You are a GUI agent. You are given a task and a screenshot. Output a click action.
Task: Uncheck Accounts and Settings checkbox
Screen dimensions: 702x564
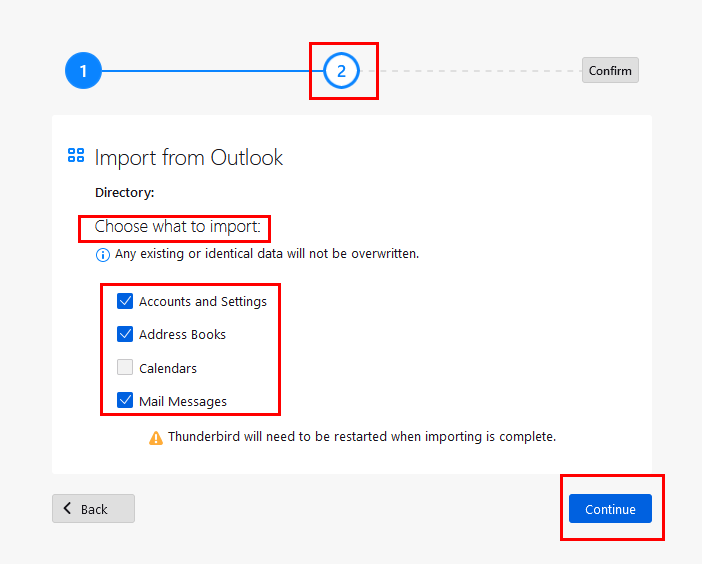tap(125, 301)
